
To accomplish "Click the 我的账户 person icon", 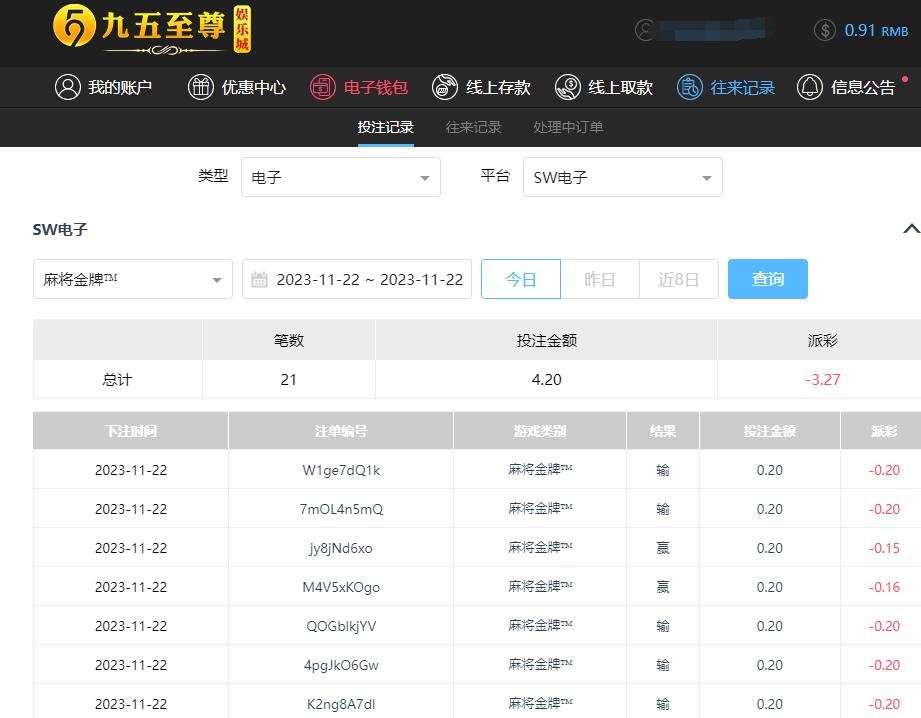I will pyautogui.click(x=67, y=87).
